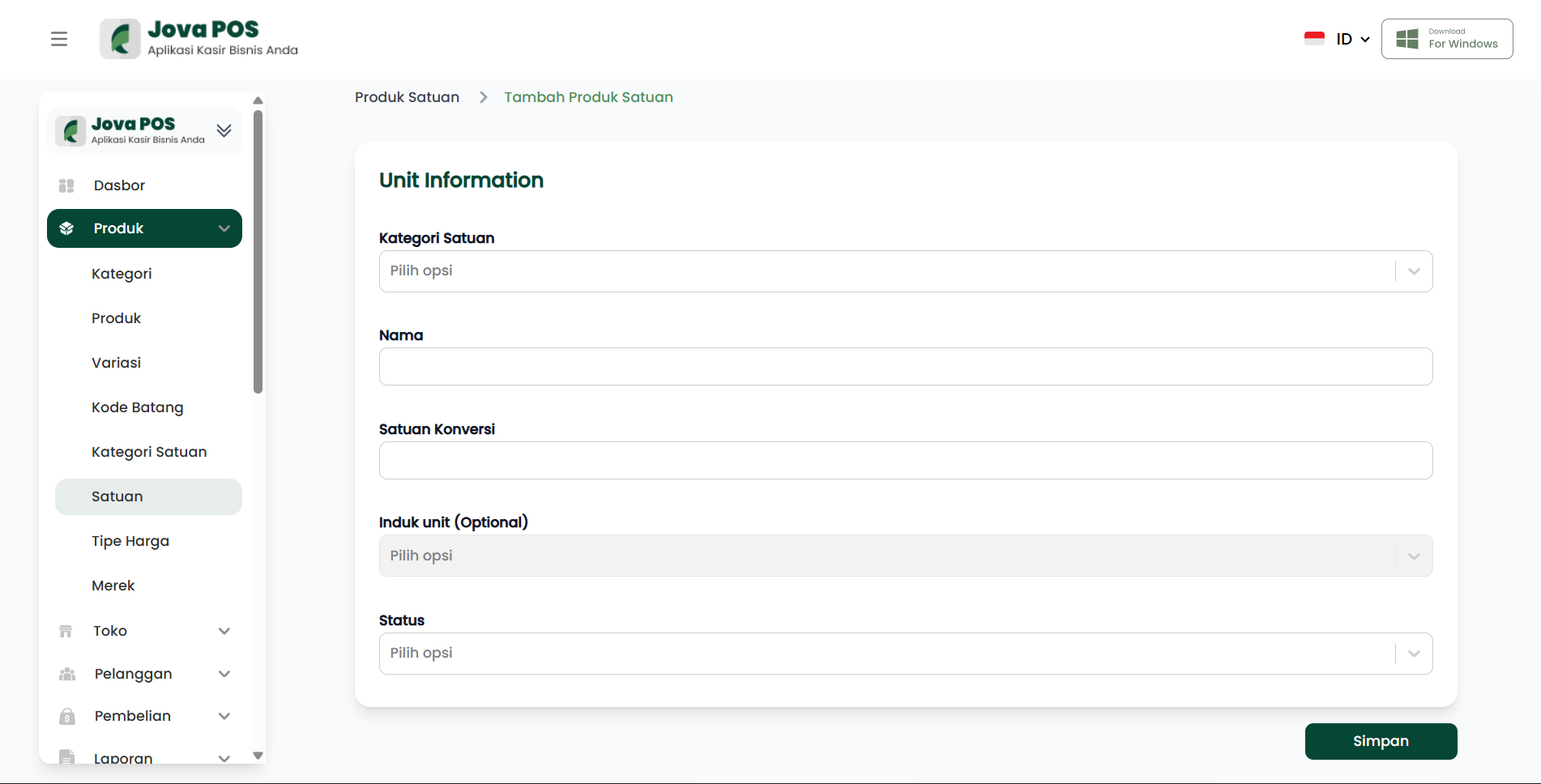Open Kode Batang in sidebar

point(138,407)
